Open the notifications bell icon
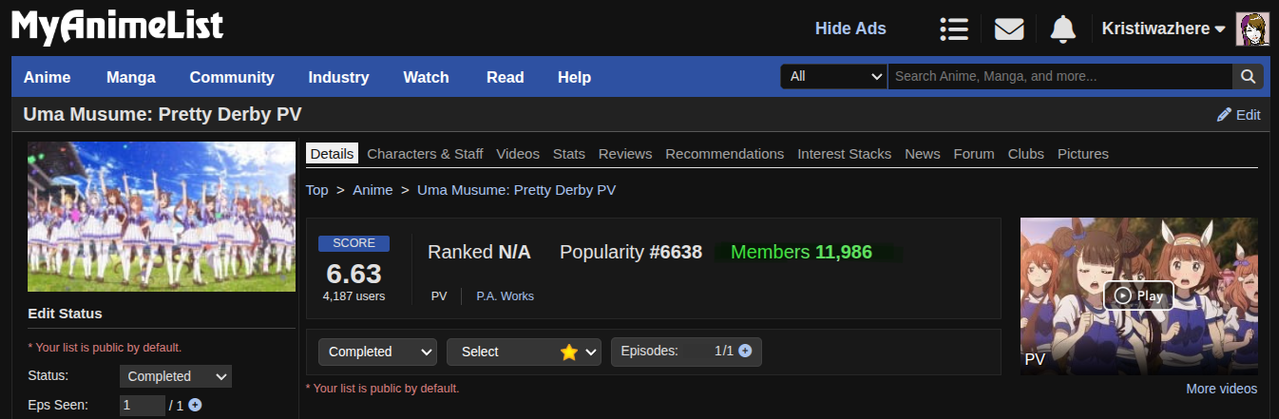1279x419 pixels. coord(1063,29)
